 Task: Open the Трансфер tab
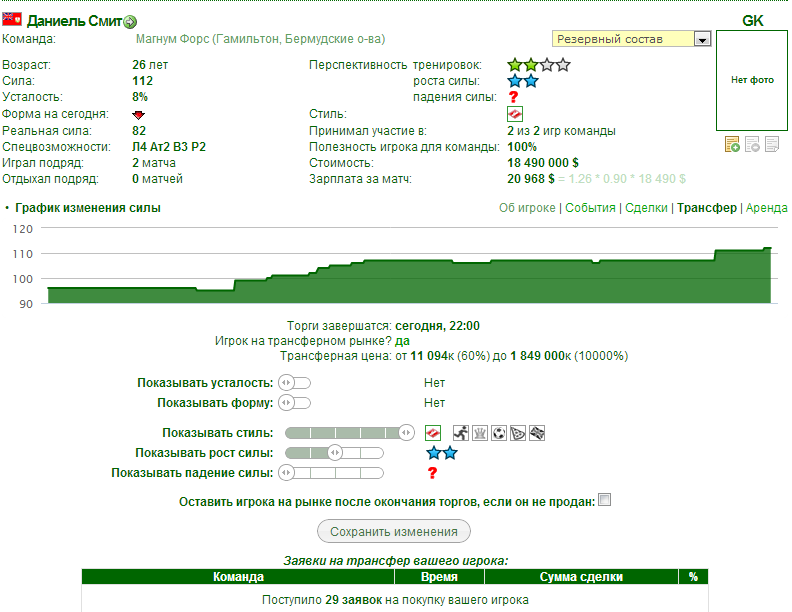[x=707, y=208]
